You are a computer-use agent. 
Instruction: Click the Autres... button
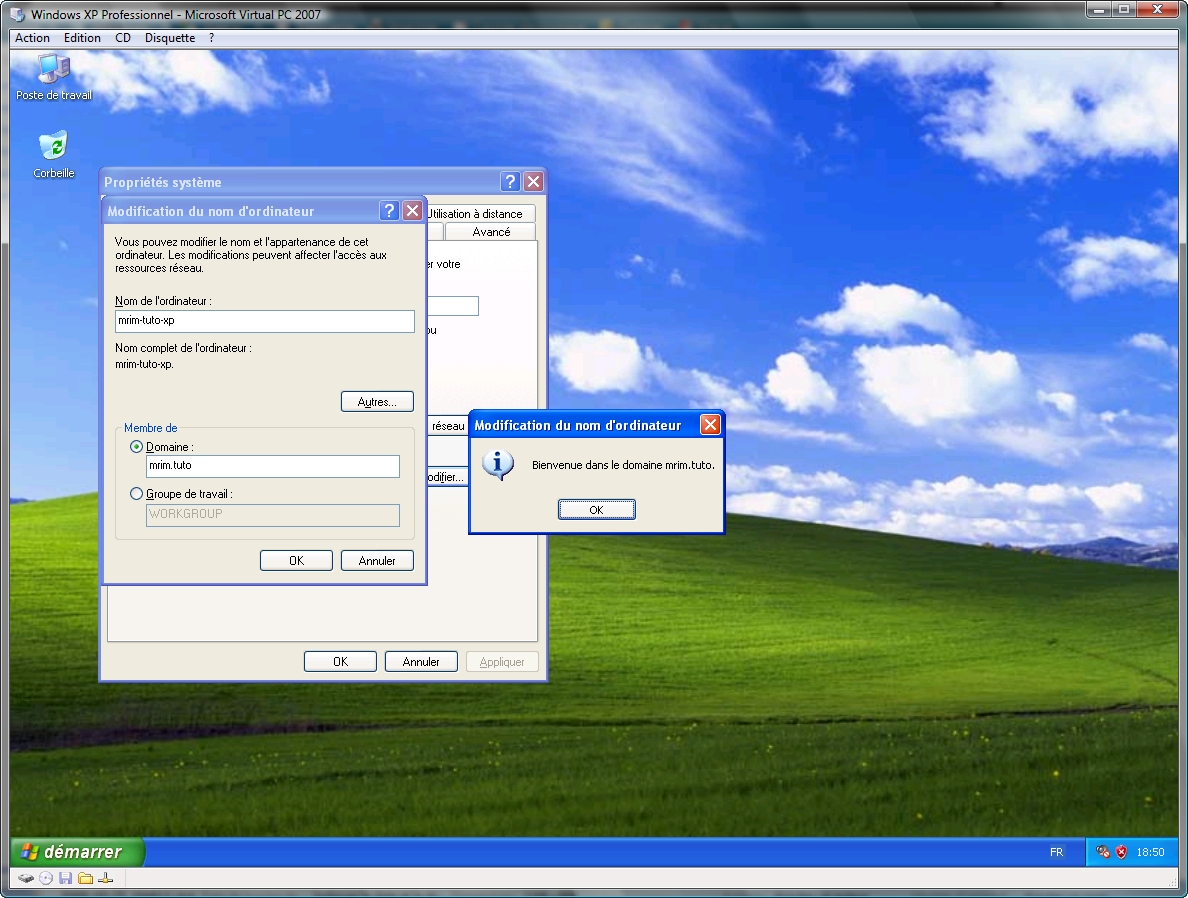pyautogui.click(x=377, y=402)
